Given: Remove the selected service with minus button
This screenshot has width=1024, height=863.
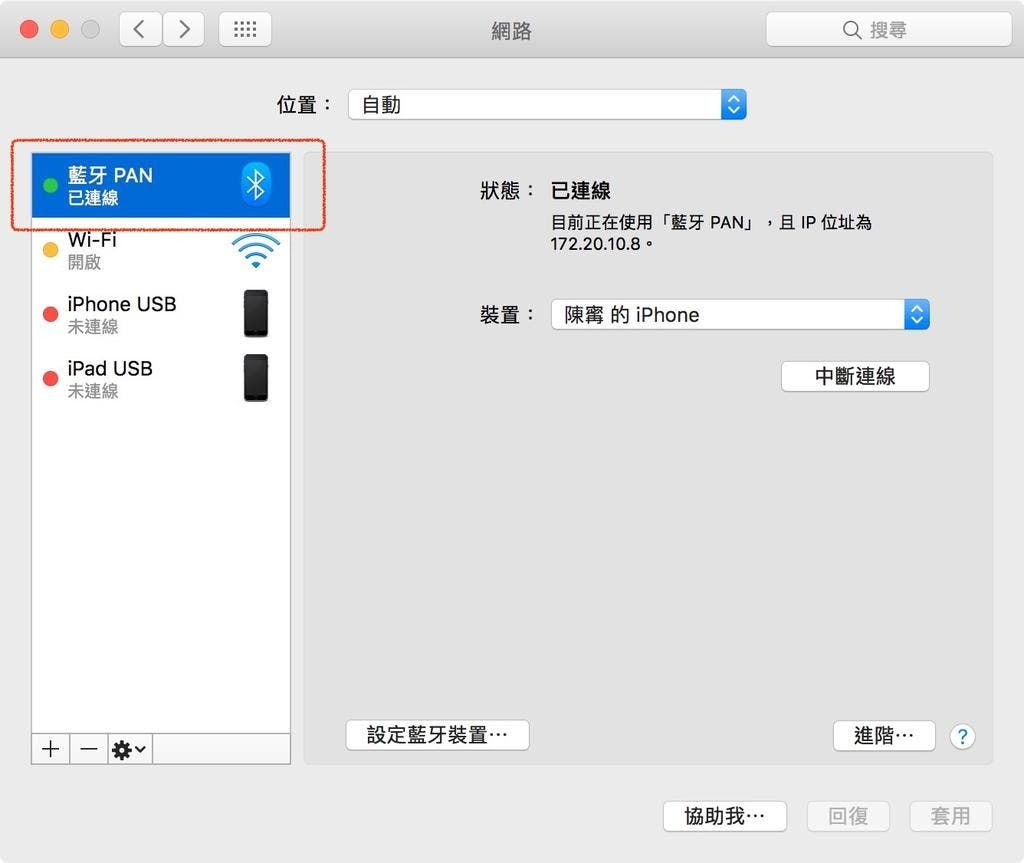Looking at the screenshot, I should point(89,749).
